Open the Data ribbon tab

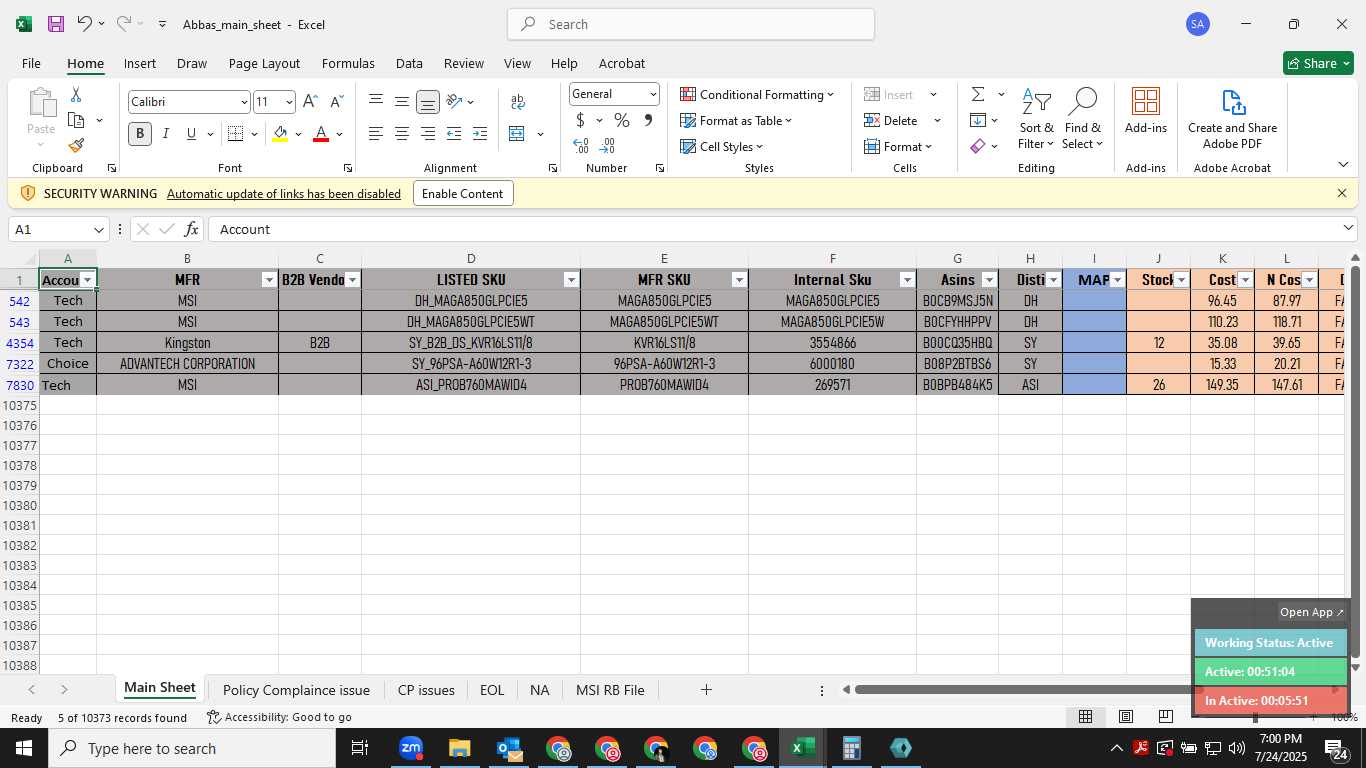(x=409, y=63)
